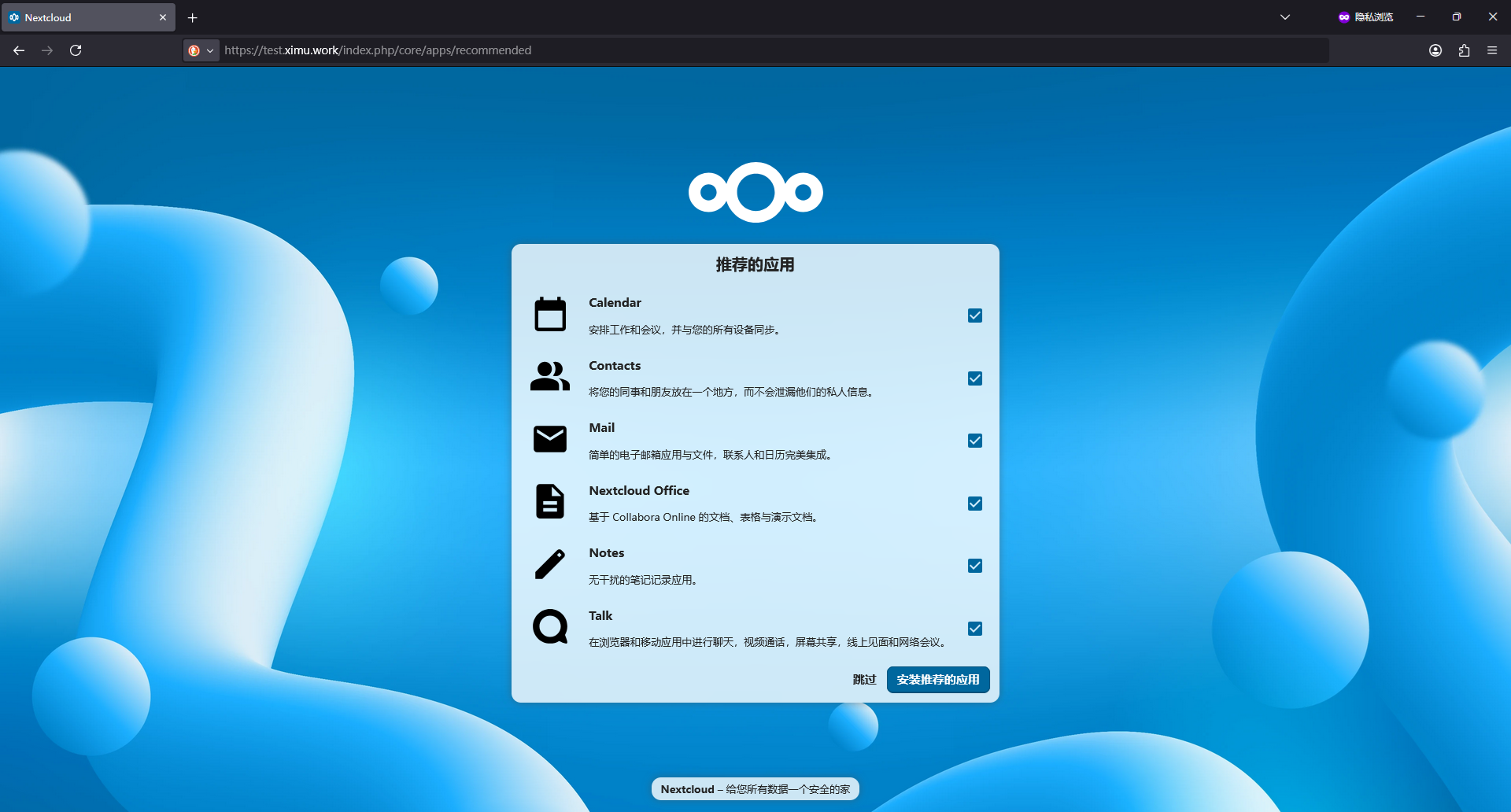Viewport: 1511px width, 812px height.
Task: Expand the site security dropdown in address bar
Action: click(x=201, y=50)
